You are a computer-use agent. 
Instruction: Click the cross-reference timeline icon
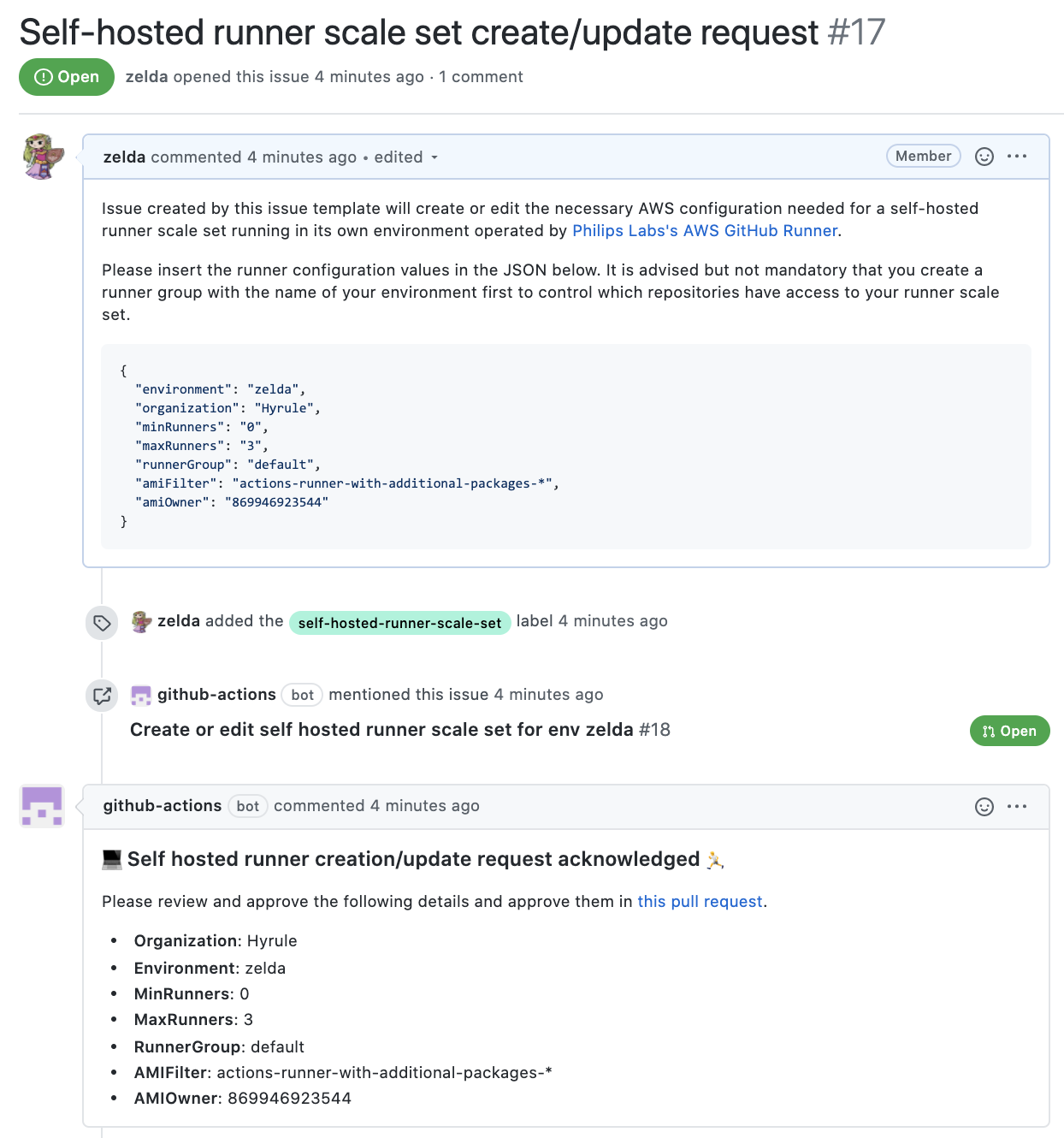click(x=102, y=696)
